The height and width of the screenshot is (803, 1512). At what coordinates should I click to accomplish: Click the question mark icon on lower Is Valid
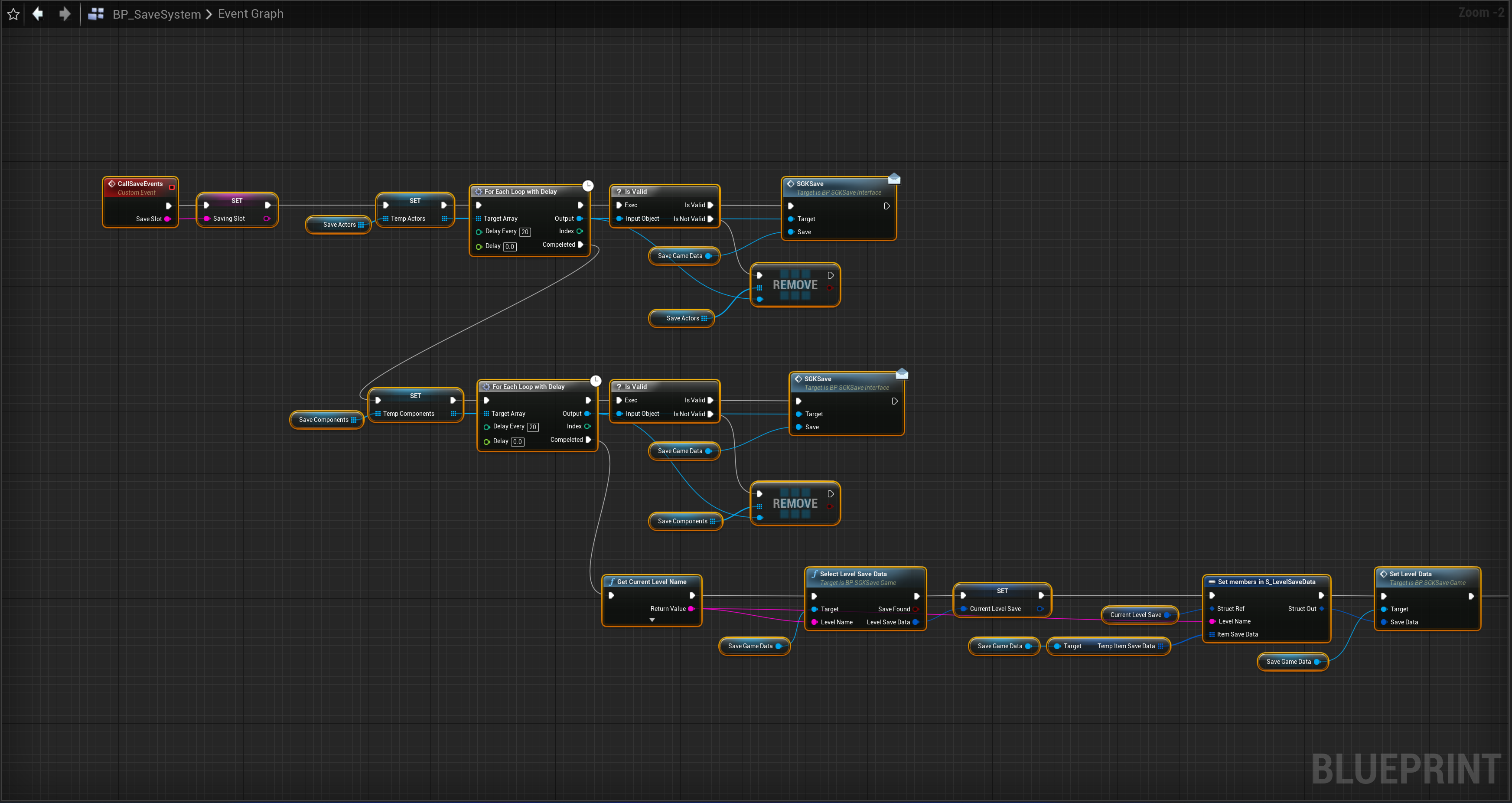(x=619, y=387)
